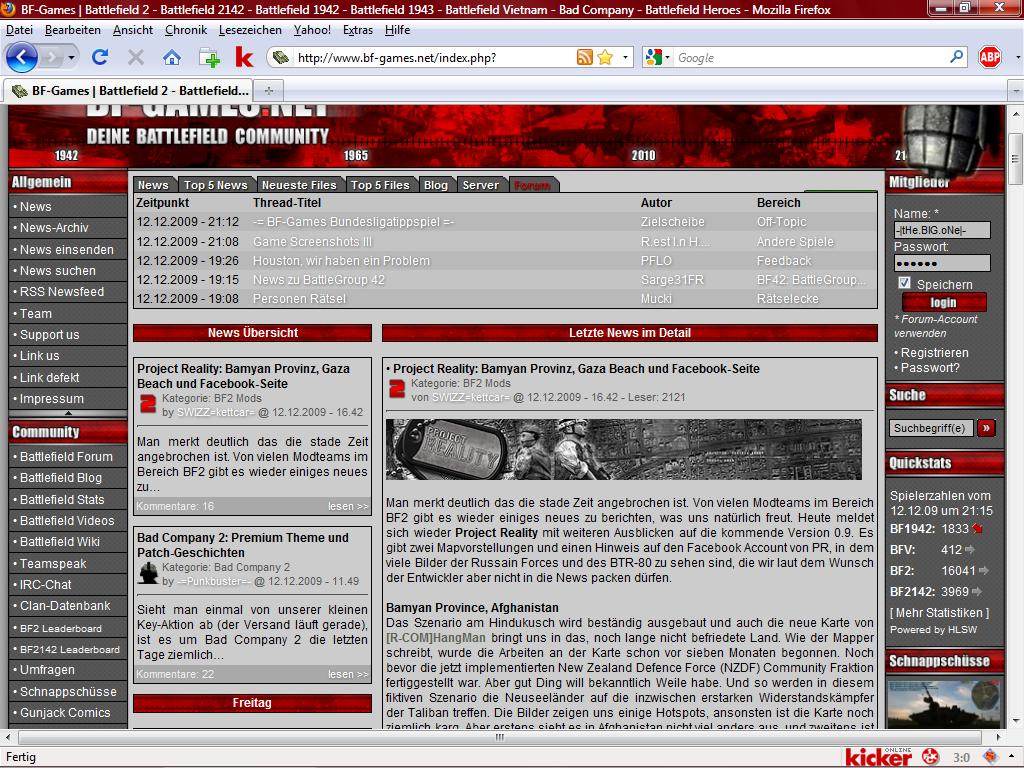Open the Bearbeiten menu
The image size is (1024, 768).
[72, 30]
